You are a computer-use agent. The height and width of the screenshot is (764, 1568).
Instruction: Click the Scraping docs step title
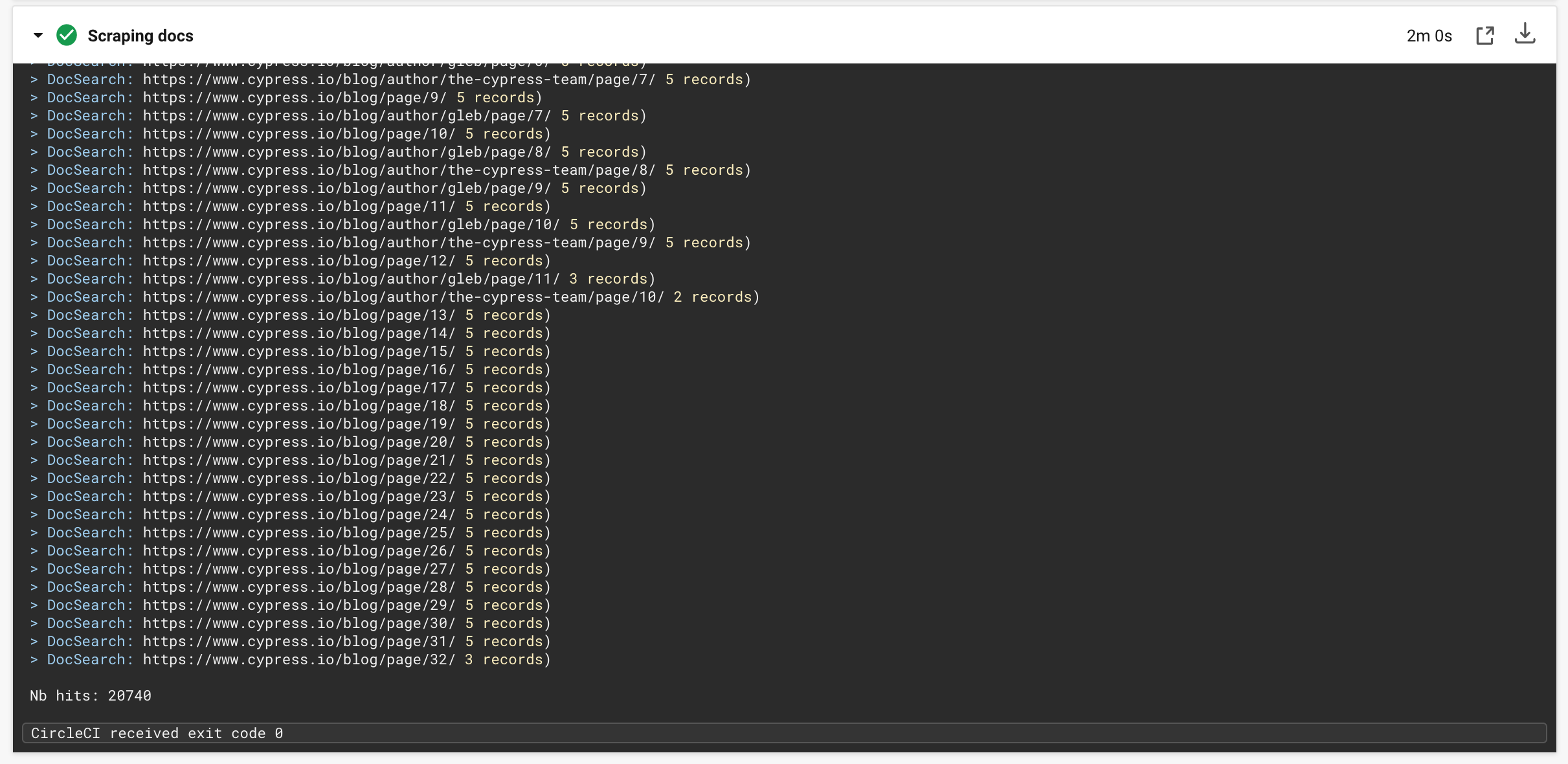[x=140, y=36]
